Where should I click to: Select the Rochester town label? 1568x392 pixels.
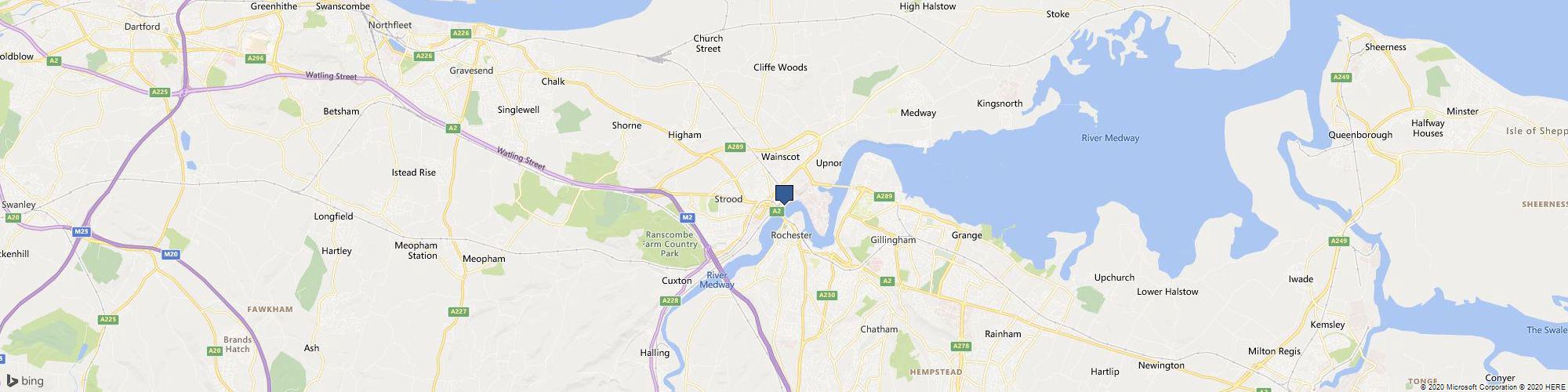pyautogui.click(x=791, y=235)
